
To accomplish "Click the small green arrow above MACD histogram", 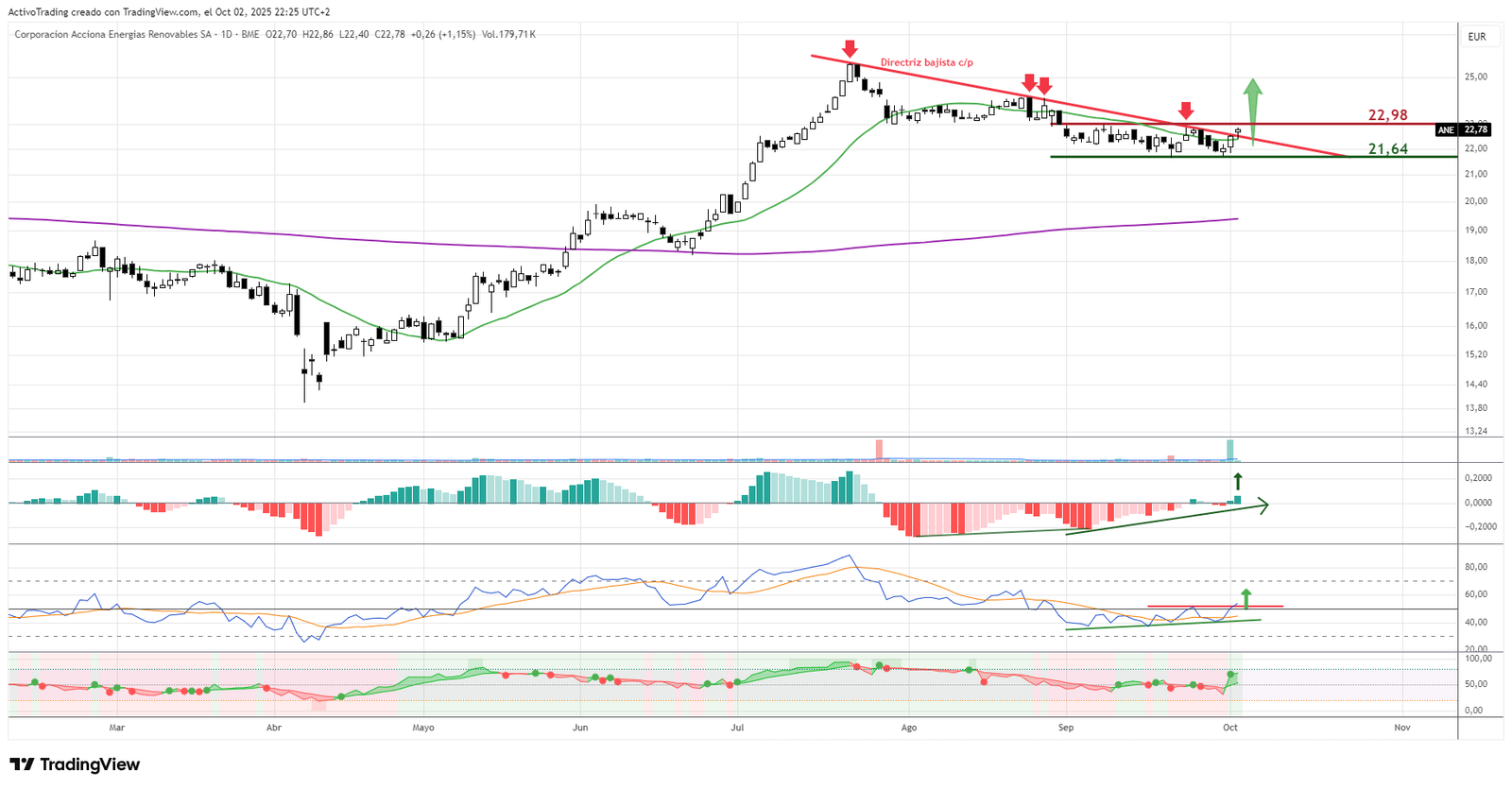I will [x=1237, y=480].
